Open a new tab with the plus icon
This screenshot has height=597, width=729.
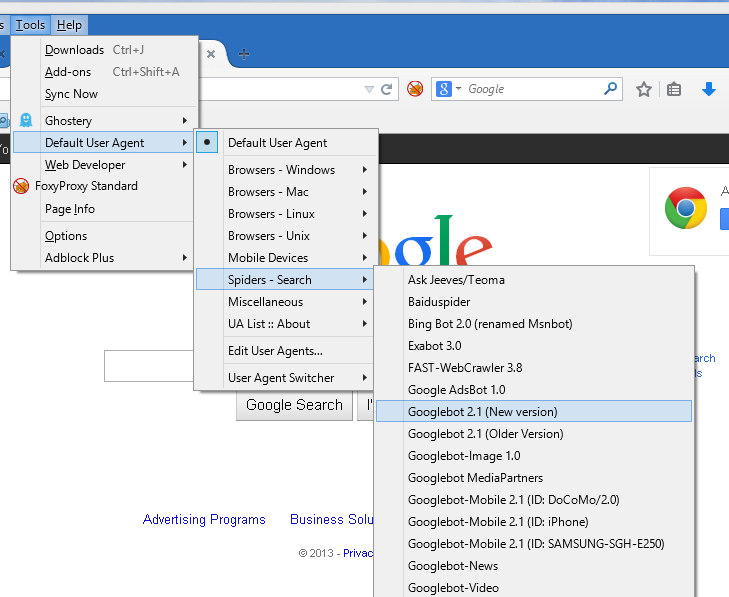coord(244,54)
